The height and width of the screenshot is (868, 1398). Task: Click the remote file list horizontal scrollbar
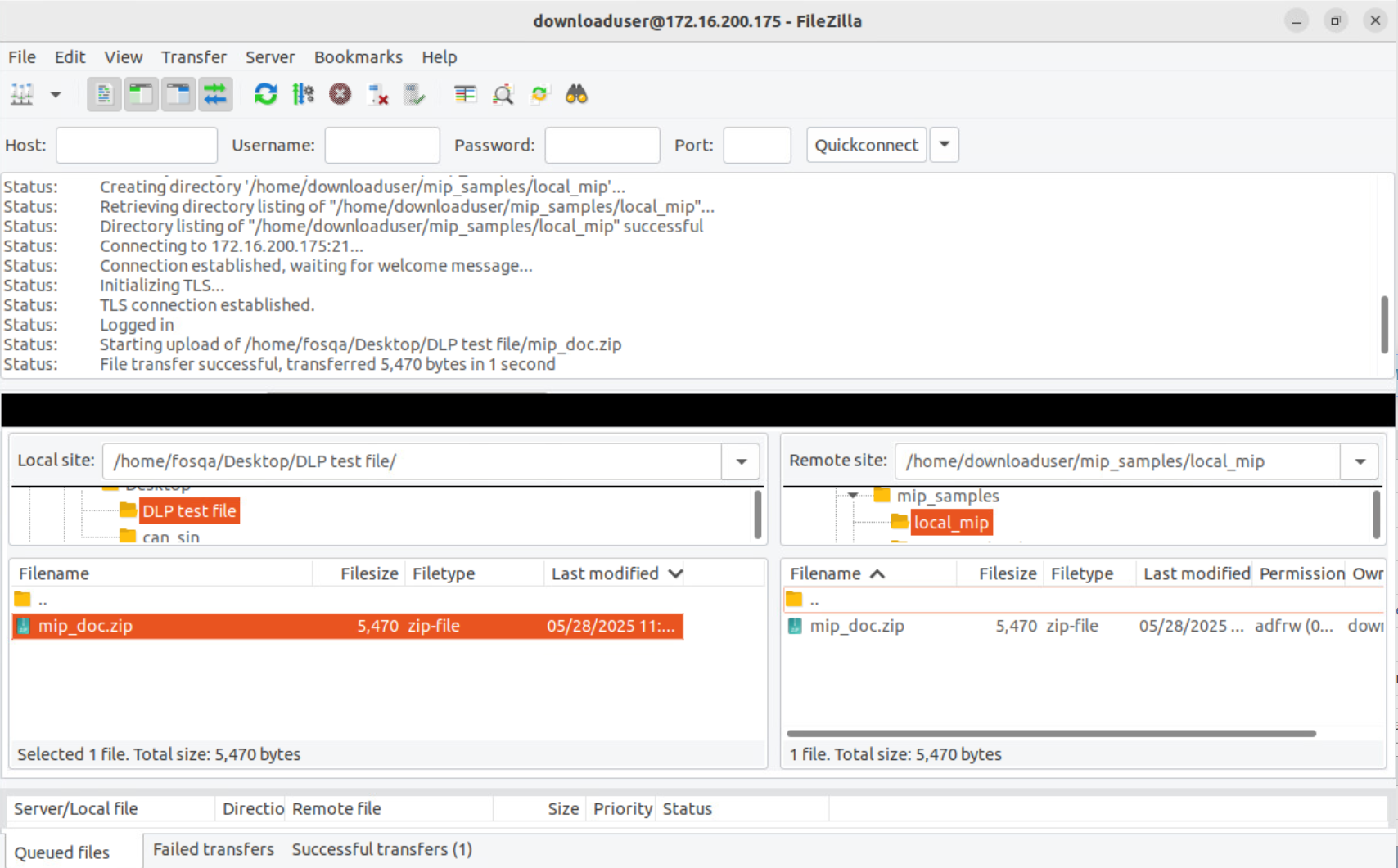coord(1052,734)
